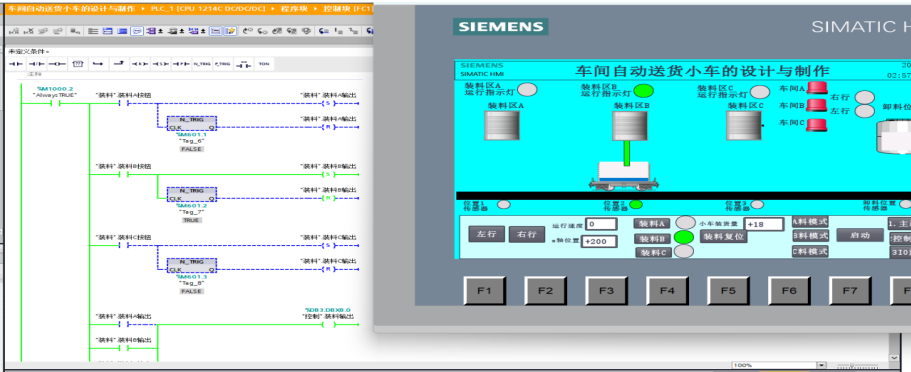Insert the TON timer instruction
Viewport: 911px width, 372px height.
(x=264, y=64)
